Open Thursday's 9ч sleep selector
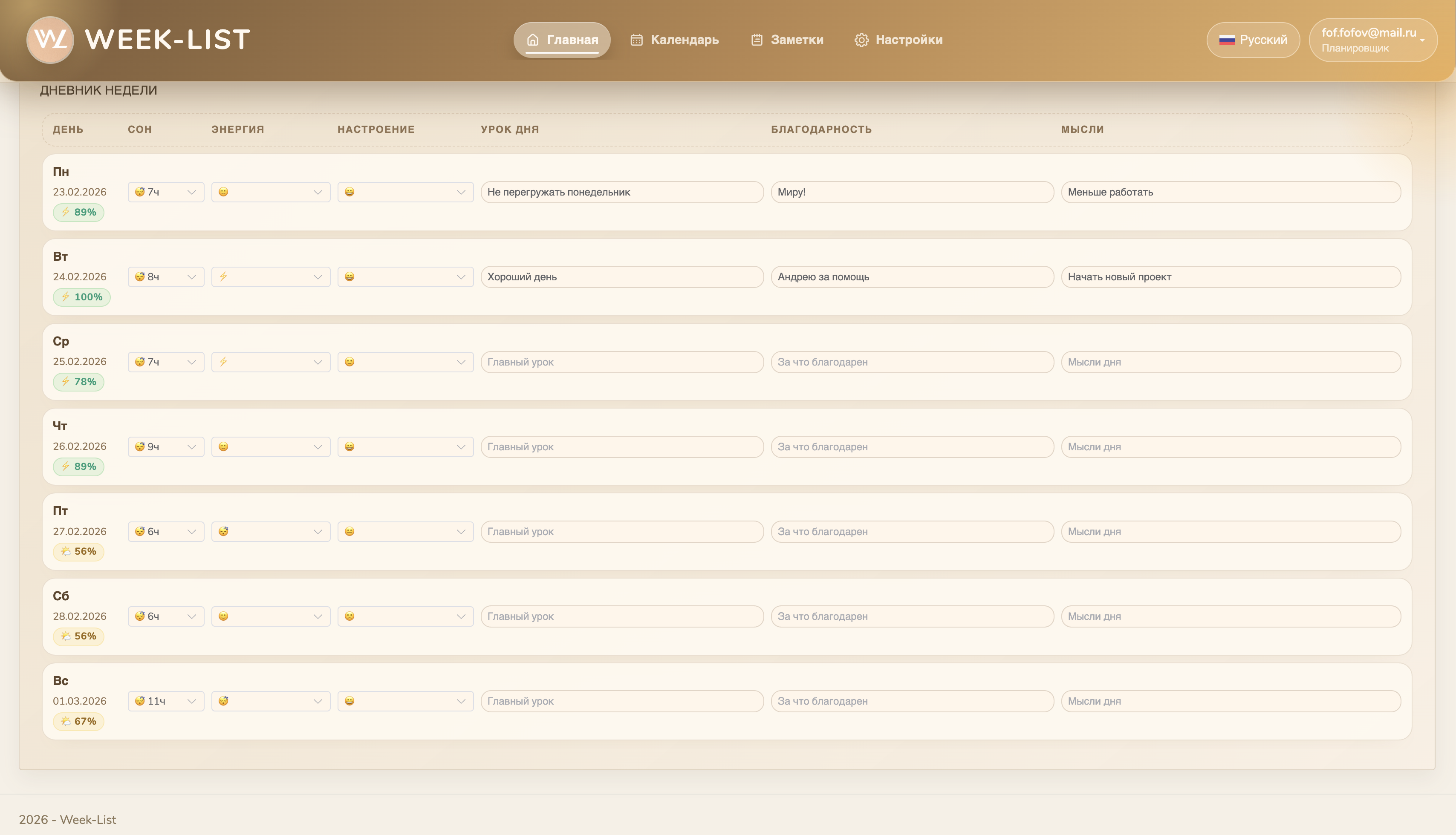Screen dimensions: 1456x835 (166, 447)
